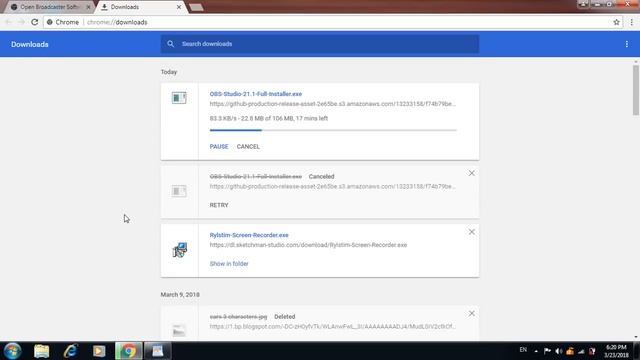This screenshot has width=640, height=360.
Task: Click the Deleted status label
Action: tap(284, 316)
